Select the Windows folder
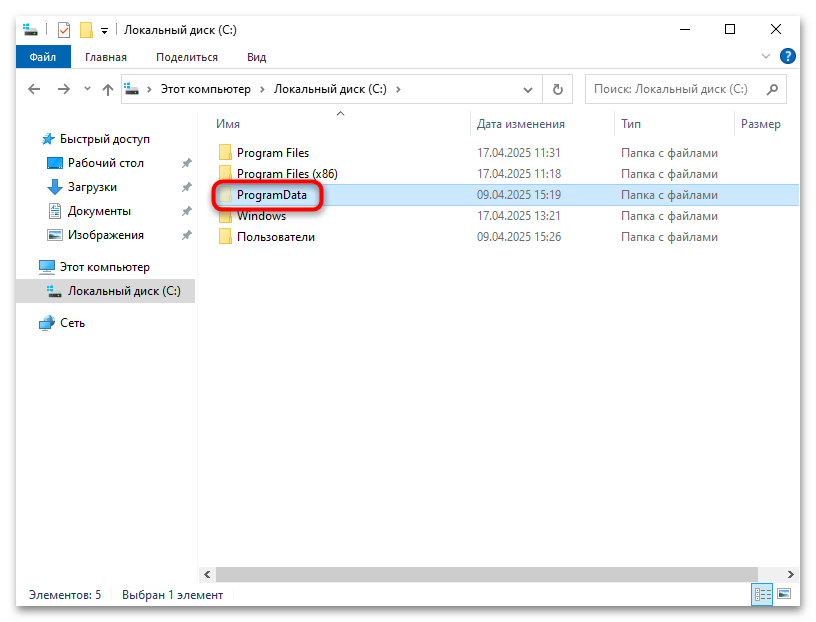 pos(261,216)
